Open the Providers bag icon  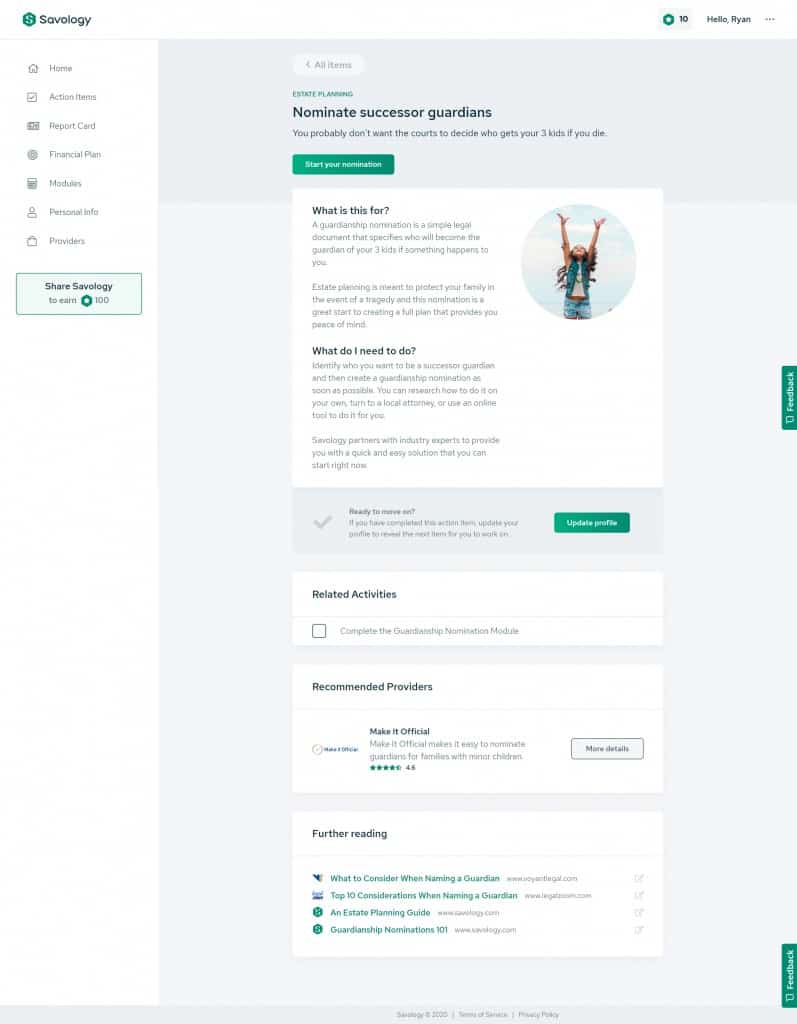click(32, 241)
